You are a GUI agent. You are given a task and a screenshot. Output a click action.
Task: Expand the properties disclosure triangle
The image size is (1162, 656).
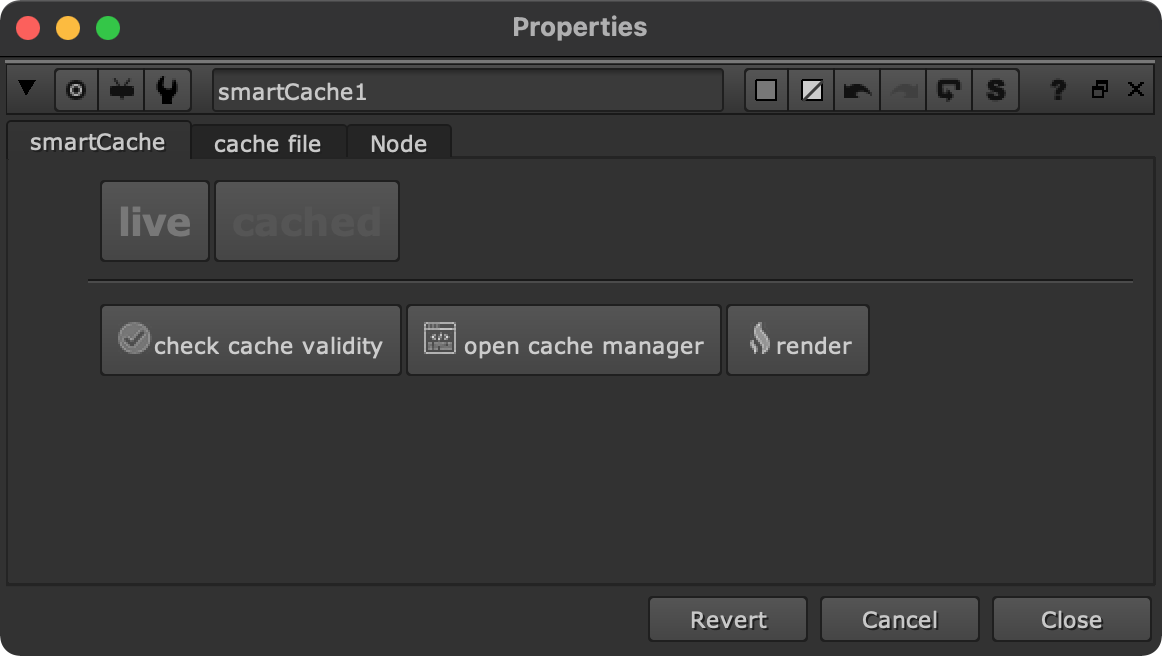click(28, 89)
